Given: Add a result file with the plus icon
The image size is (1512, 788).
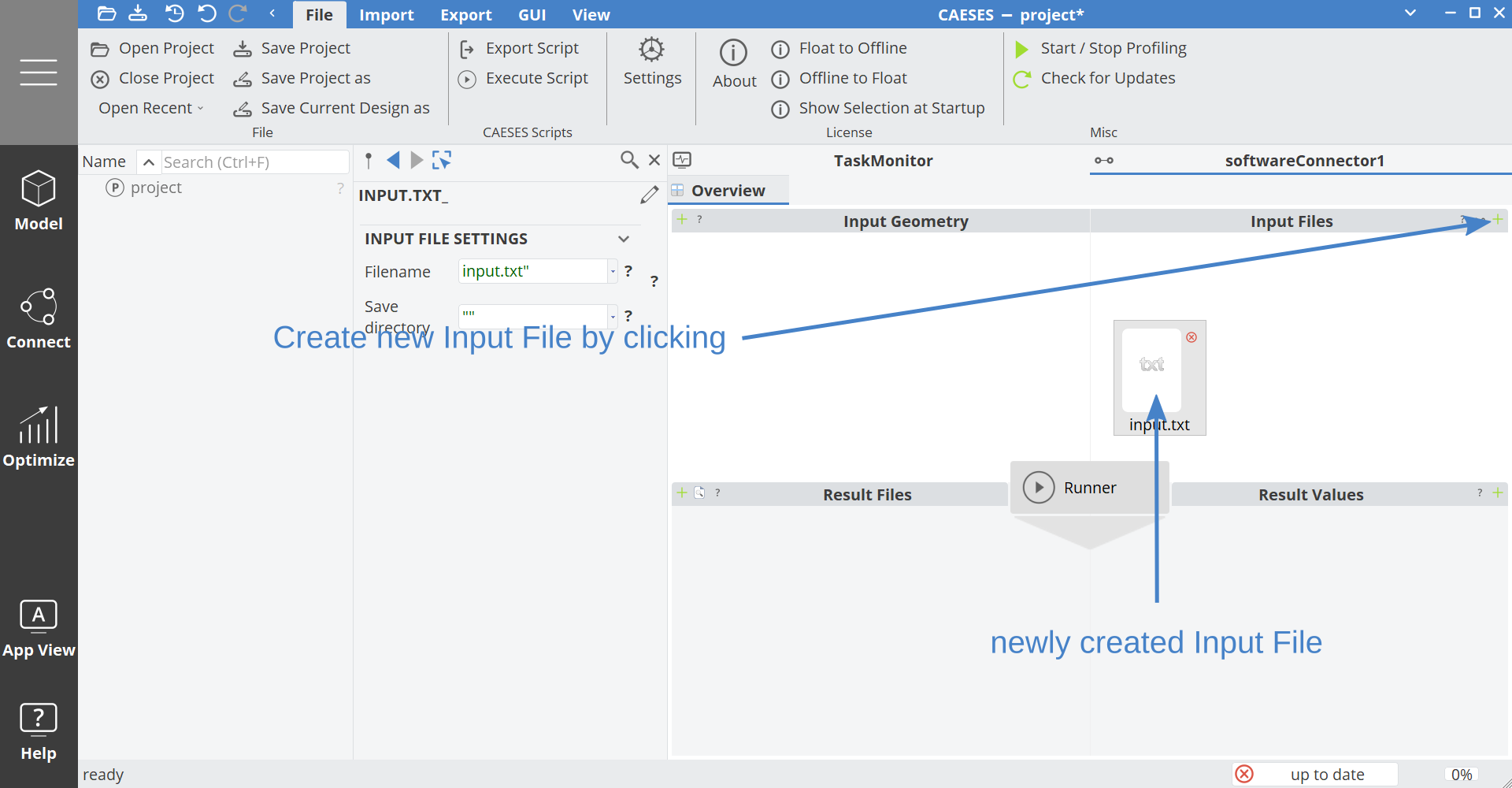Looking at the screenshot, I should click(x=682, y=492).
